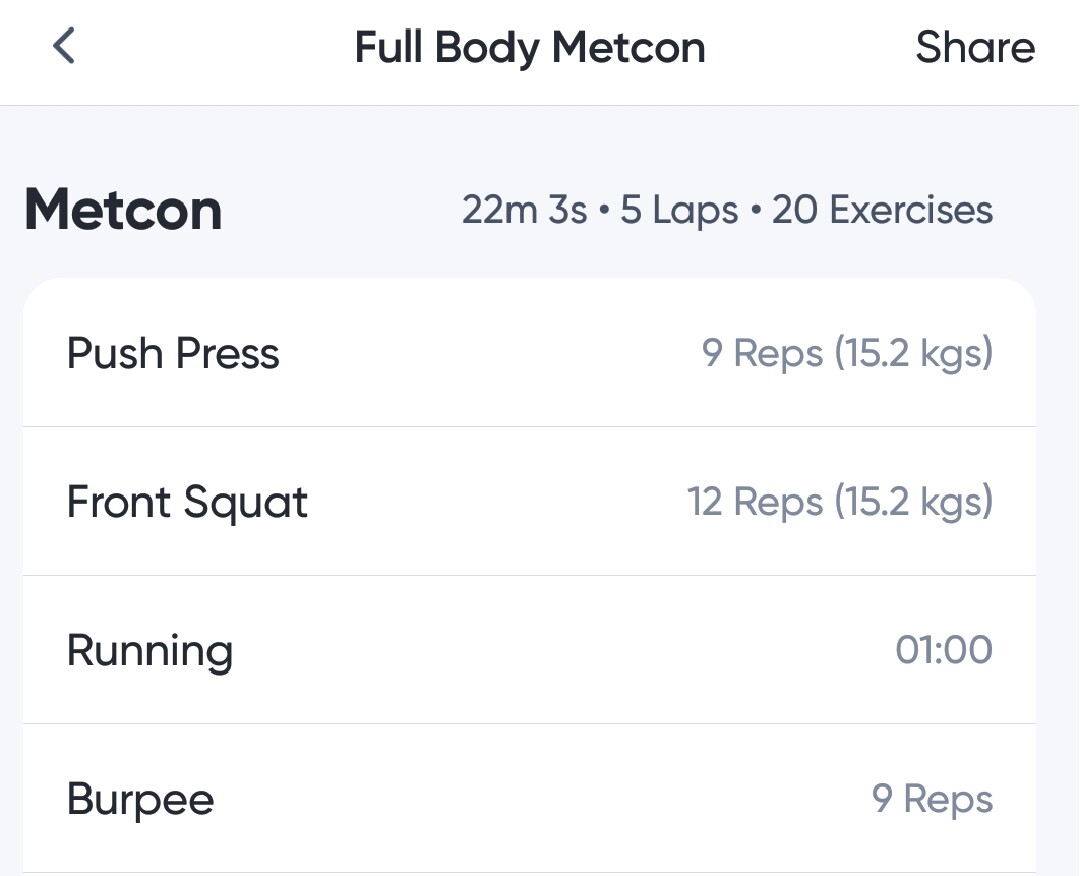The height and width of the screenshot is (876, 1080).
Task: Select the Push Press name text
Action: [x=173, y=354]
